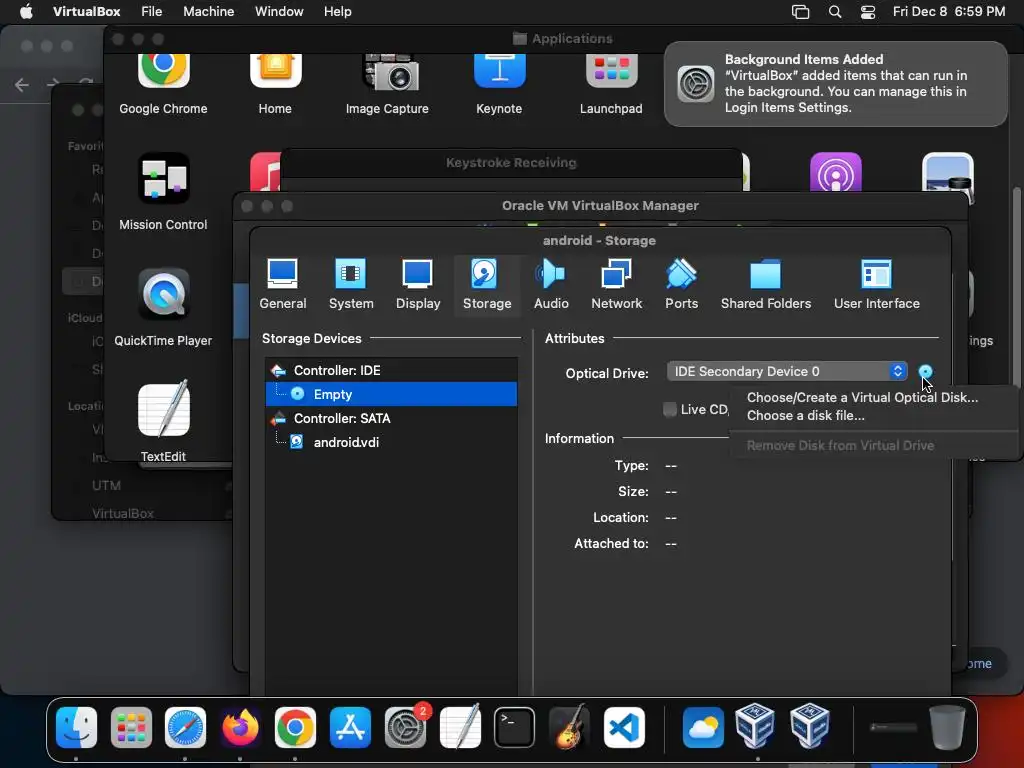Open App Store from the Dock
Image resolution: width=1024 pixels, height=768 pixels.
pos(350,728)
